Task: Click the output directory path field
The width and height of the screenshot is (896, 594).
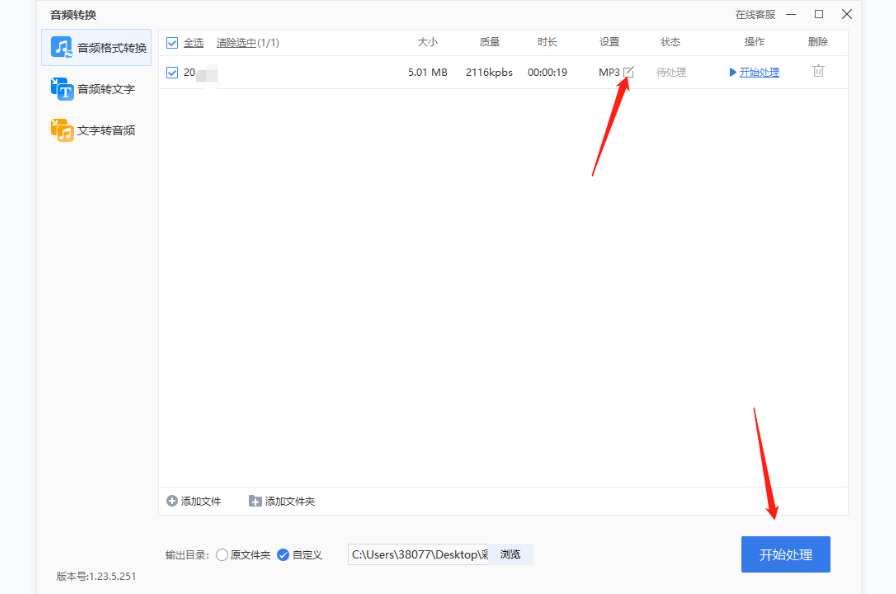Action: [x=420, y=553]
